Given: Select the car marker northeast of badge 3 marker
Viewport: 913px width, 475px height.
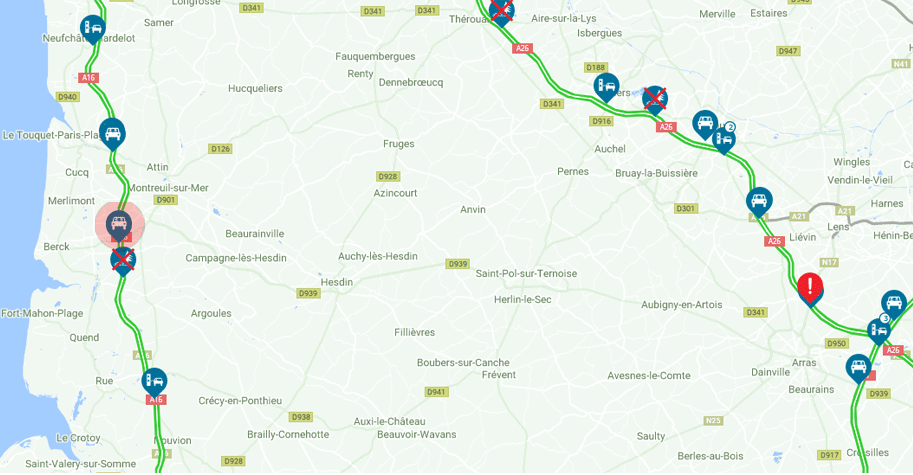Looking at the screenshot, I should (x=894, y=304).
